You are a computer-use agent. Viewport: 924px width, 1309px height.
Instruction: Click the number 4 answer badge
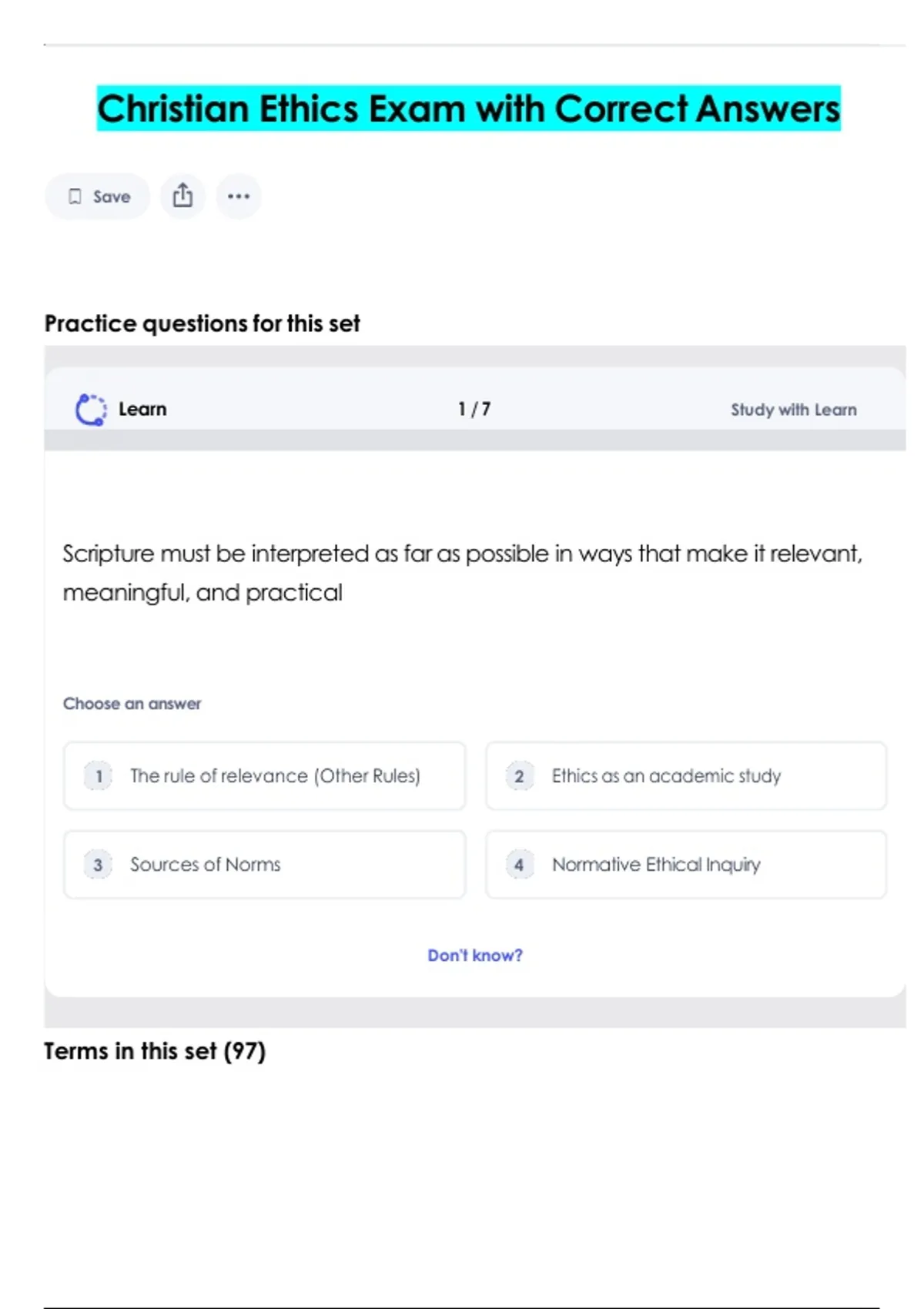(519, 865)
